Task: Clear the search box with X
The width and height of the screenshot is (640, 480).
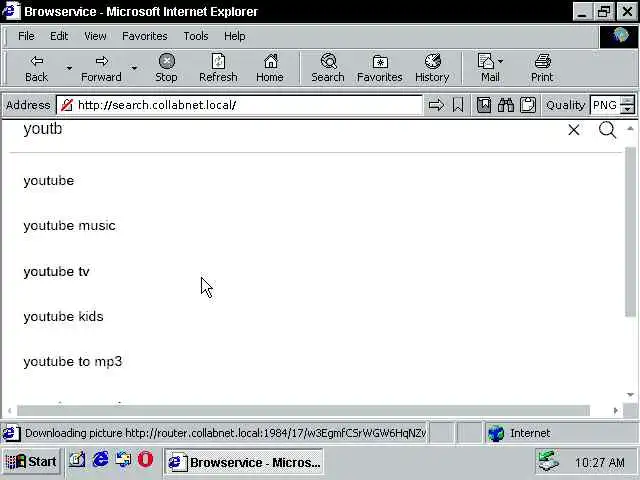Action: coord(574,130)
